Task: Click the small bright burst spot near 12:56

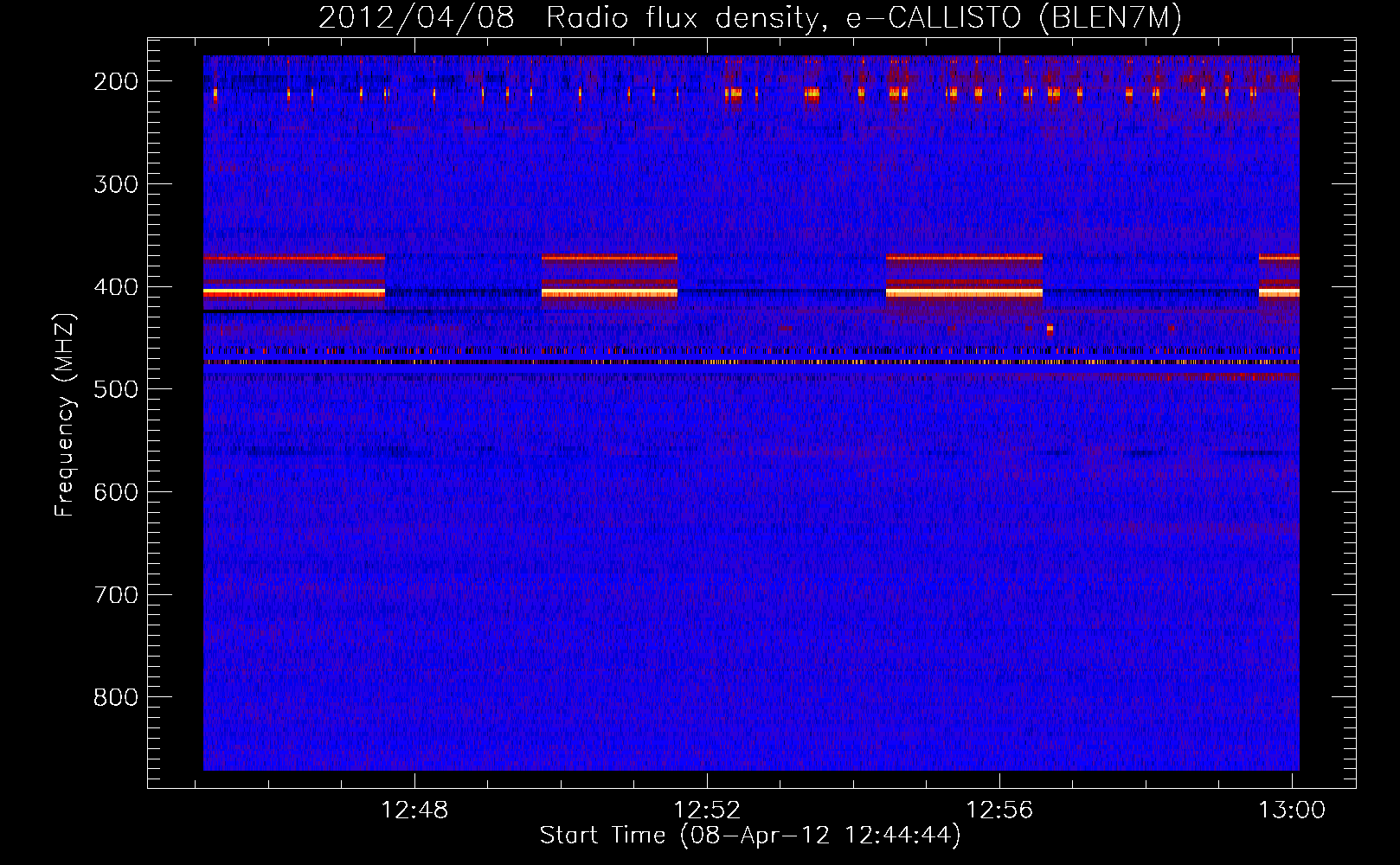Action: pyautogui.click(x=1050, y=329)
